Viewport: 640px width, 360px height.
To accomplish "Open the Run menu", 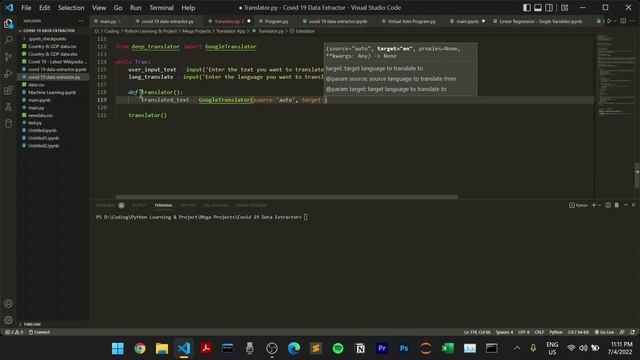I will pos(136,8).
